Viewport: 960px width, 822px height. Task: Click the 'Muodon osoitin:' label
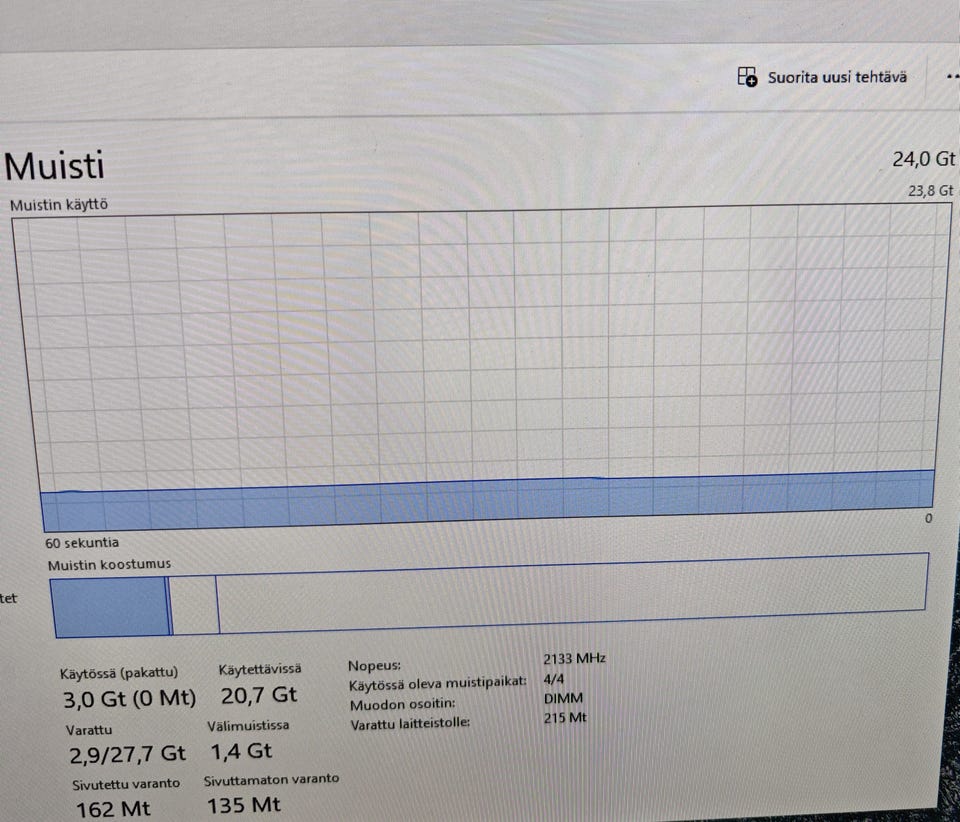click(x=402, y=704)
